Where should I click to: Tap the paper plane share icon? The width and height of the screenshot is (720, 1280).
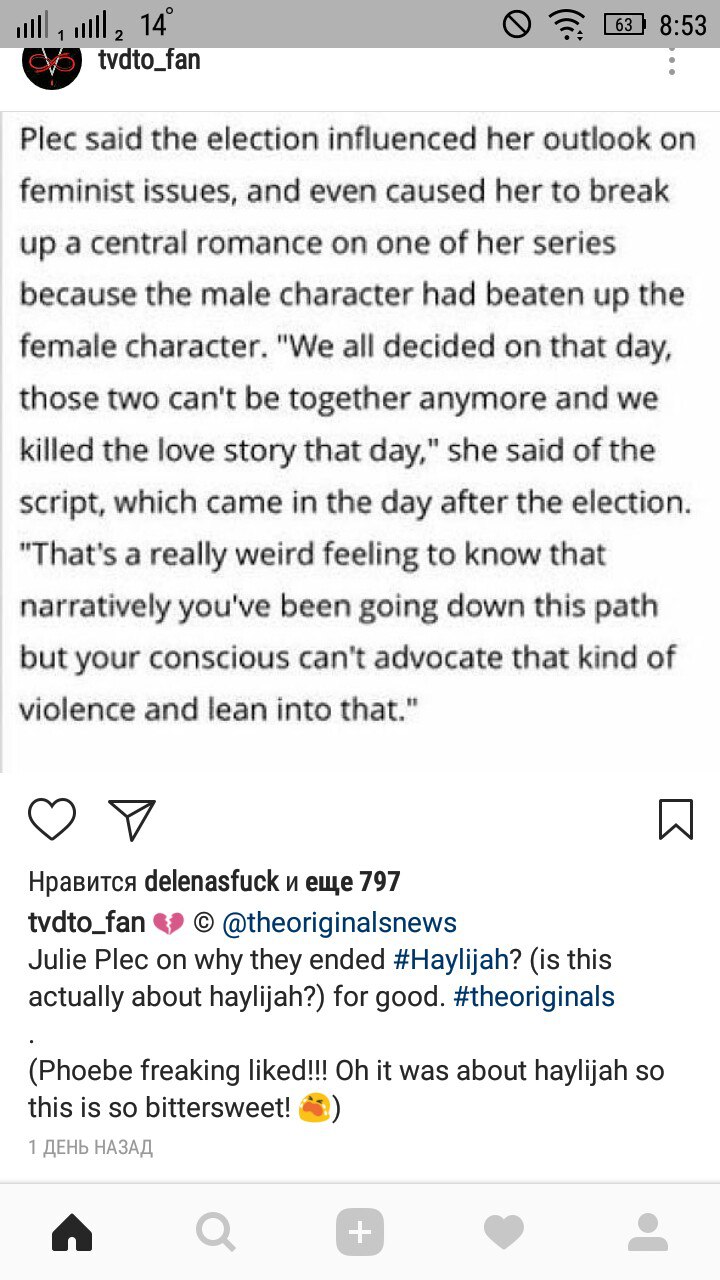[131, 819]
